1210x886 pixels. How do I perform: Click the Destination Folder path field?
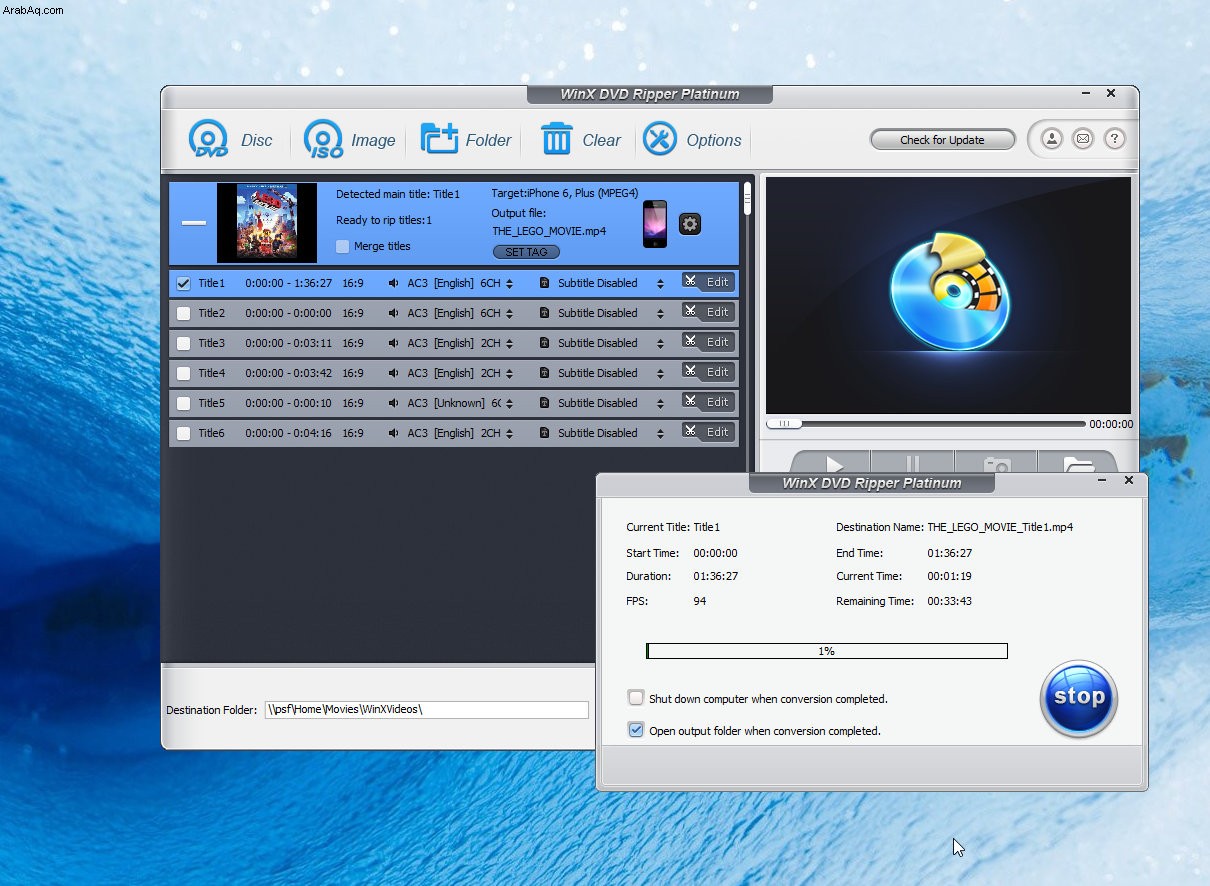[x=427, y=710]
